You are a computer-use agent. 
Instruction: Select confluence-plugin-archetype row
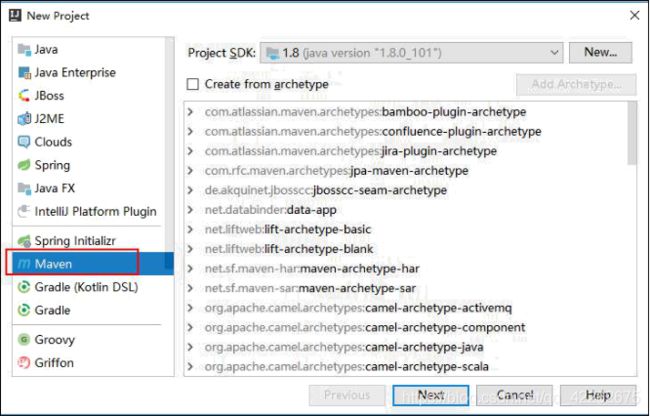(x=406, y=131)
